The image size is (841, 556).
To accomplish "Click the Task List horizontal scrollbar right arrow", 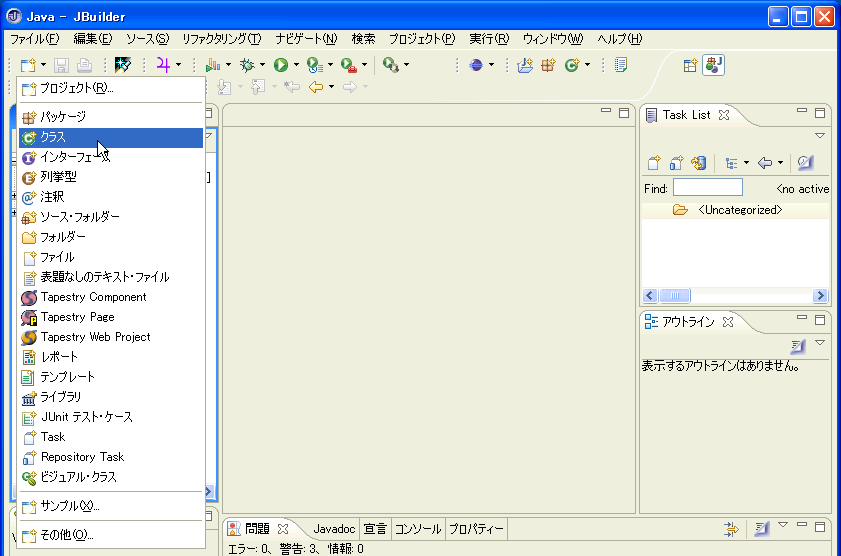I will tap(821, 296).
